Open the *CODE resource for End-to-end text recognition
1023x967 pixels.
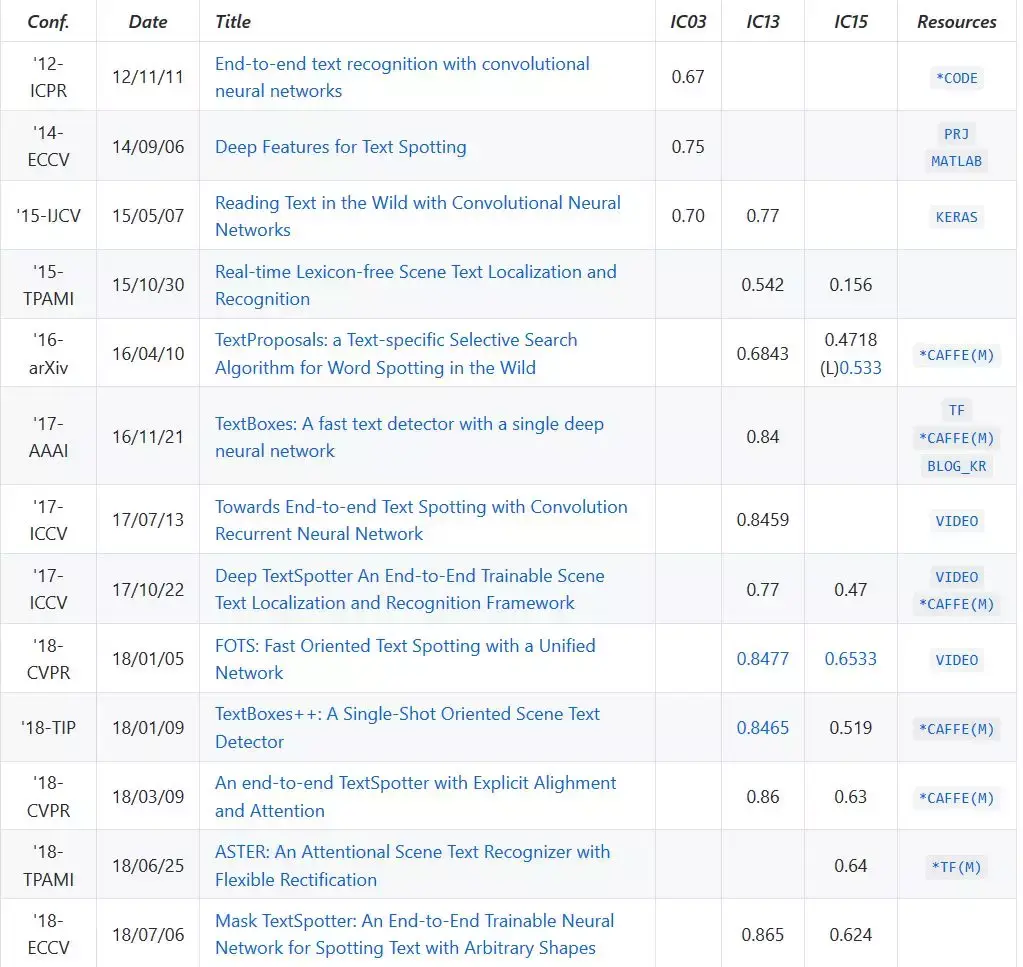(956, 78)
